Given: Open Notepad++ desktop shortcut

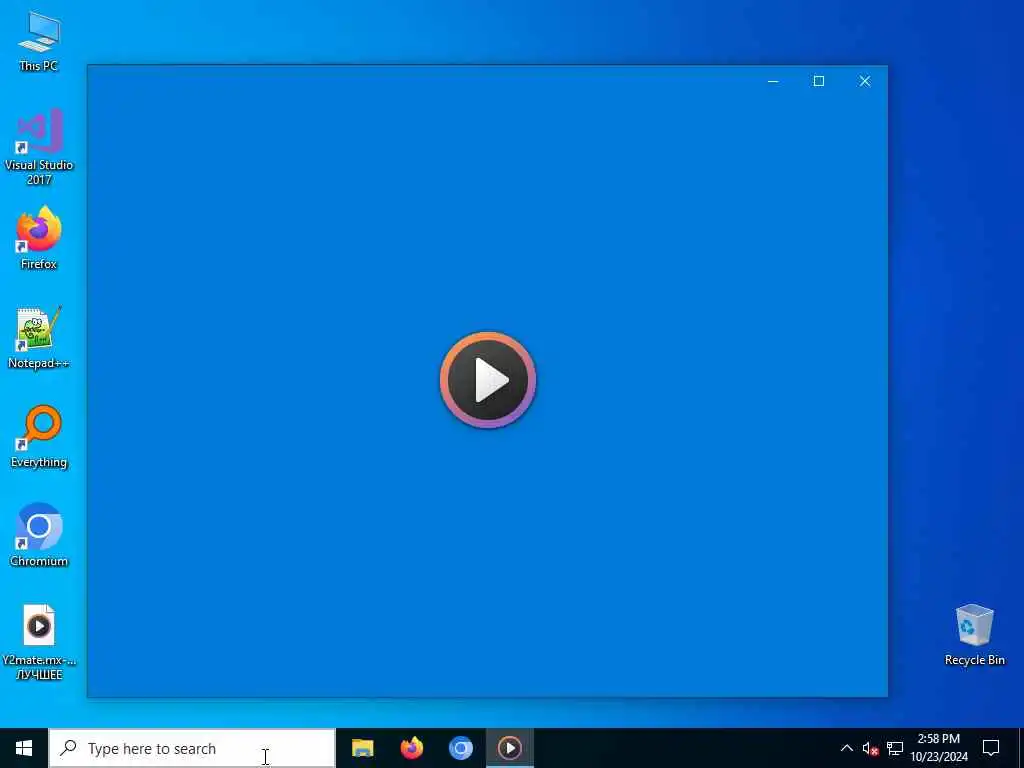Looking at the screenshot, I should point(39,337).
